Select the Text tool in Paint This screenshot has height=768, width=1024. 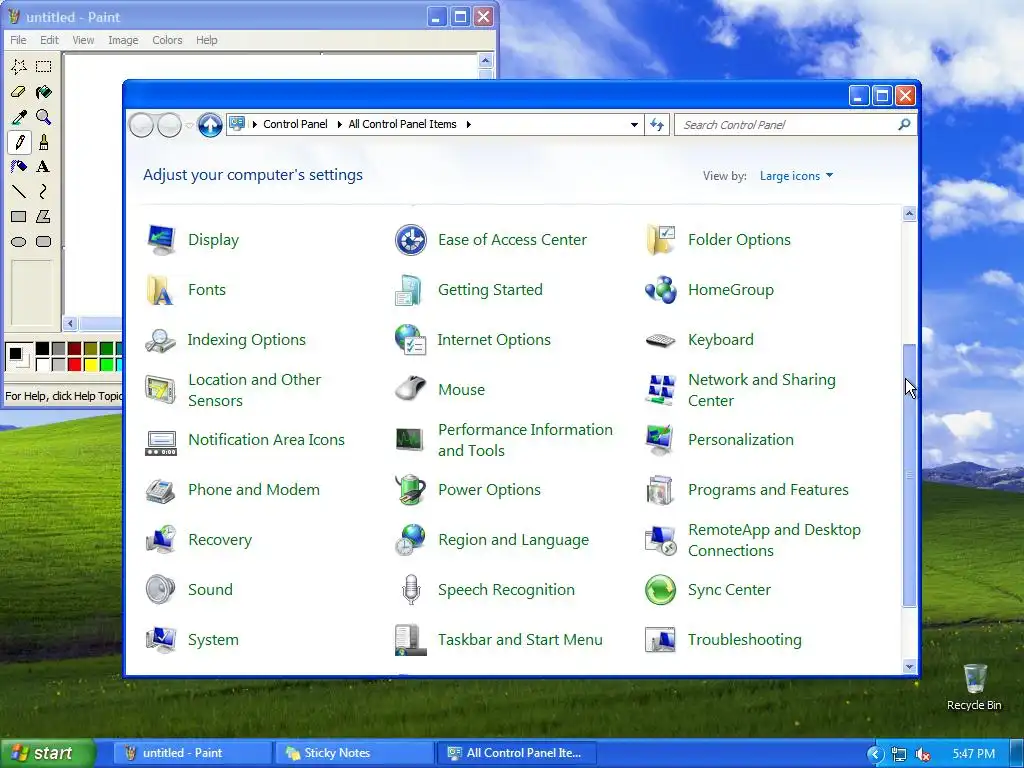(44, 167)
